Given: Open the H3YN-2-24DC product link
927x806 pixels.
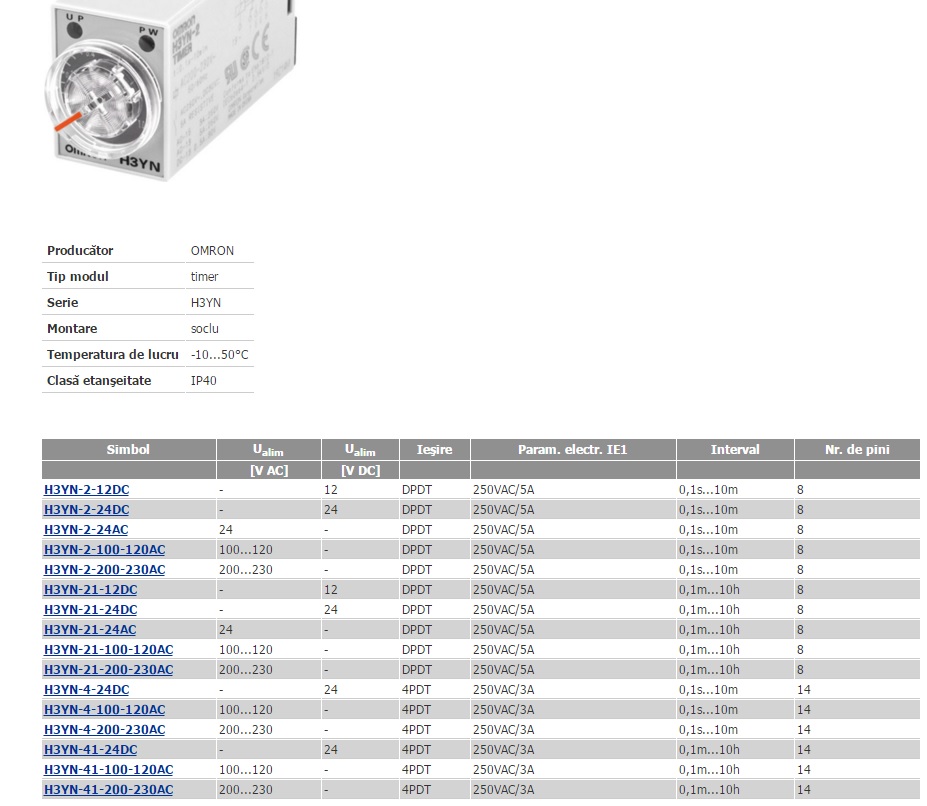Looking at the screenshot, I should (86, 510).
